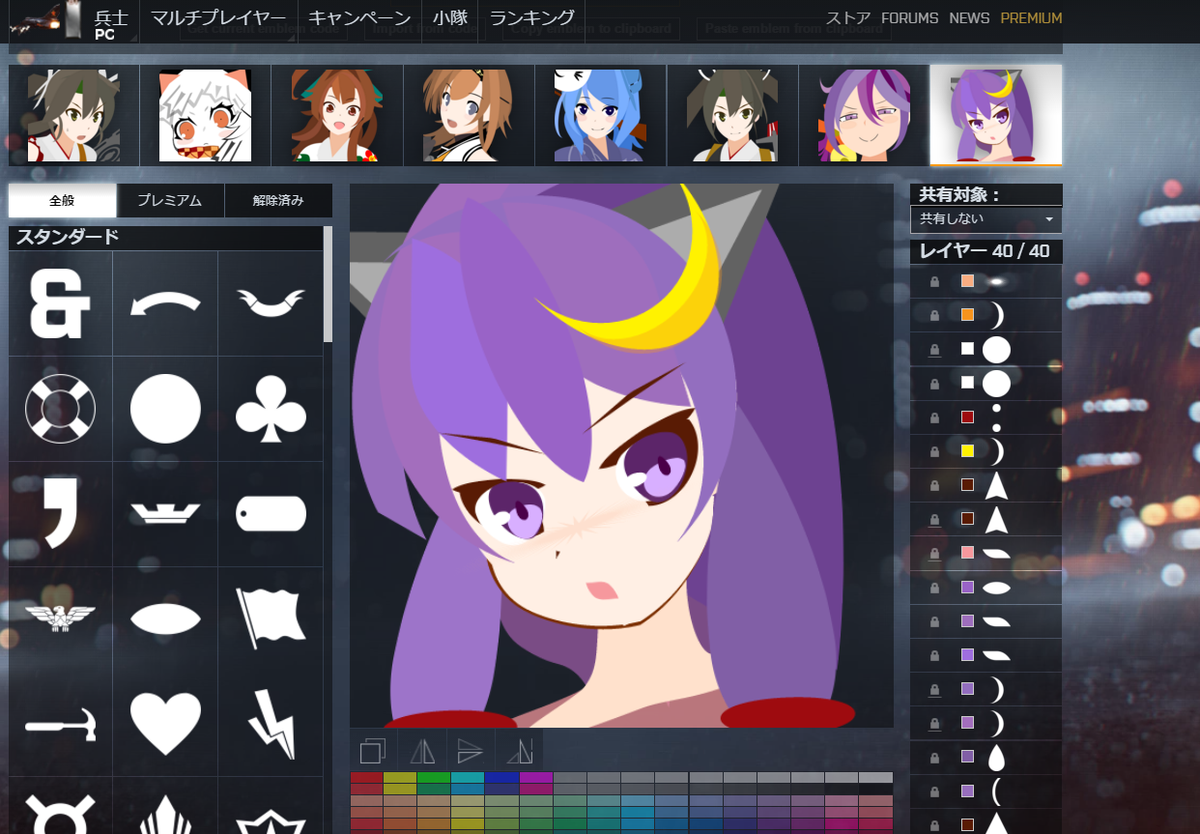Image resolution: width=1200 pixels, height=834 pixels.
Task: Pick the bright green palette swatch
Action: [434, 778]
